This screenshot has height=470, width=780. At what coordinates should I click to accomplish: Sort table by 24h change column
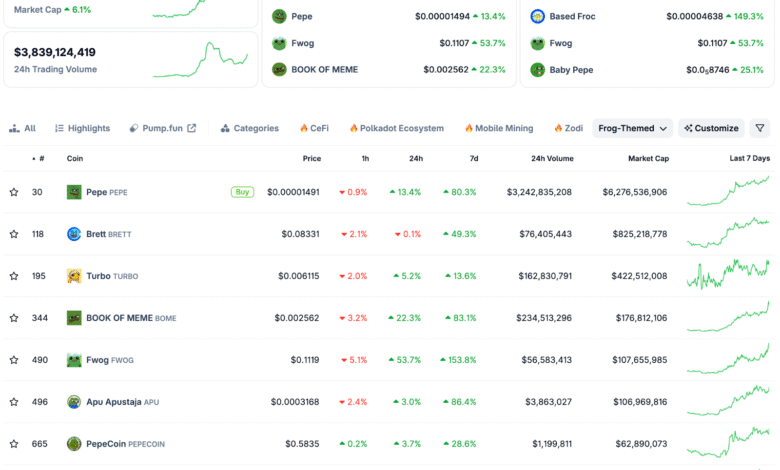[416, 159]
